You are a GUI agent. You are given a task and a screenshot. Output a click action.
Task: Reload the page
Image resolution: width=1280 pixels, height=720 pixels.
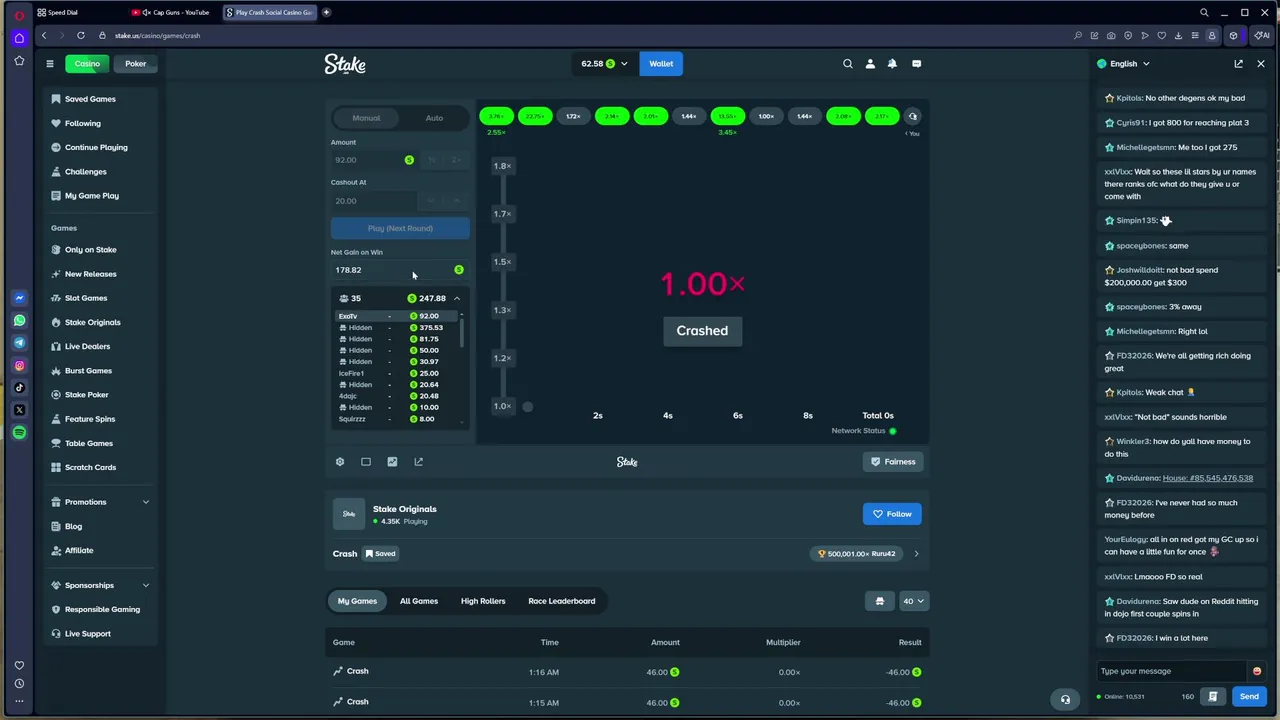(81, 35)
